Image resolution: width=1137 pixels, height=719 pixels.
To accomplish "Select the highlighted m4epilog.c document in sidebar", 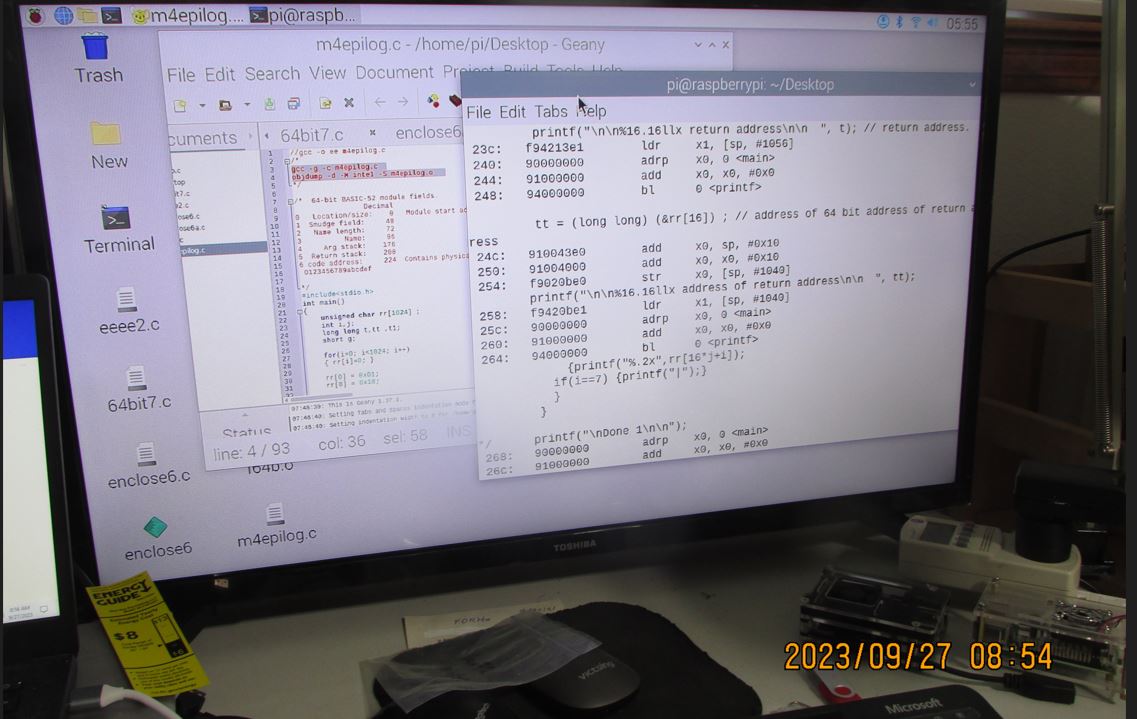I will 224,250.
